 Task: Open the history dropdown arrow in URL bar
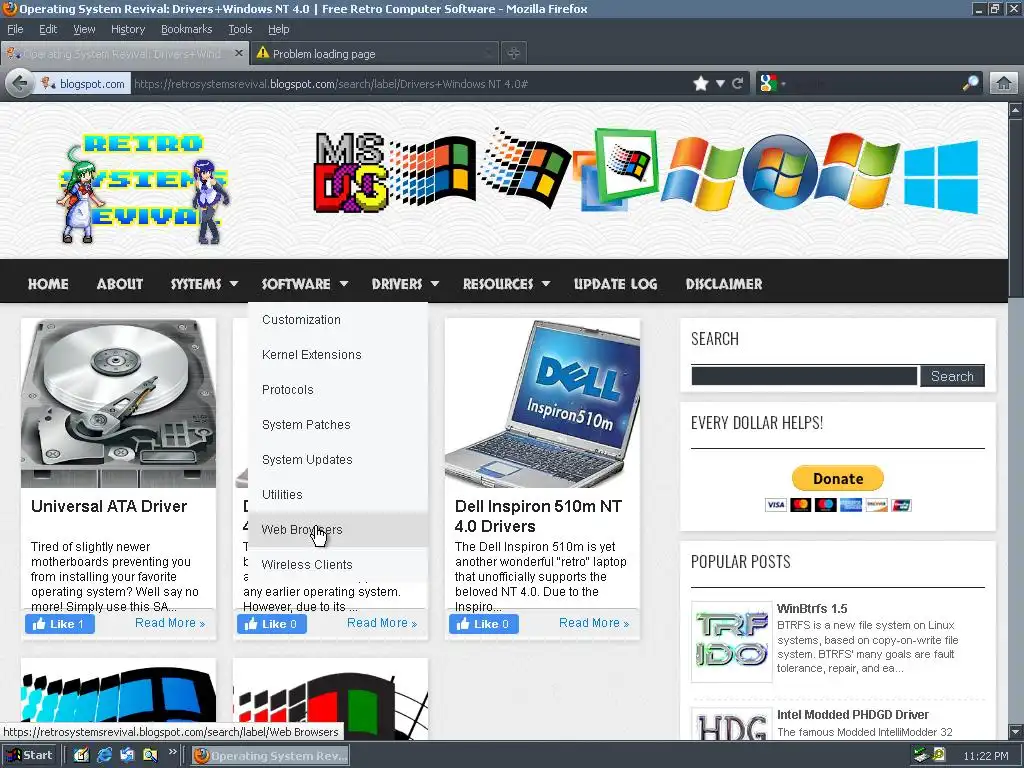coord(720,84)
